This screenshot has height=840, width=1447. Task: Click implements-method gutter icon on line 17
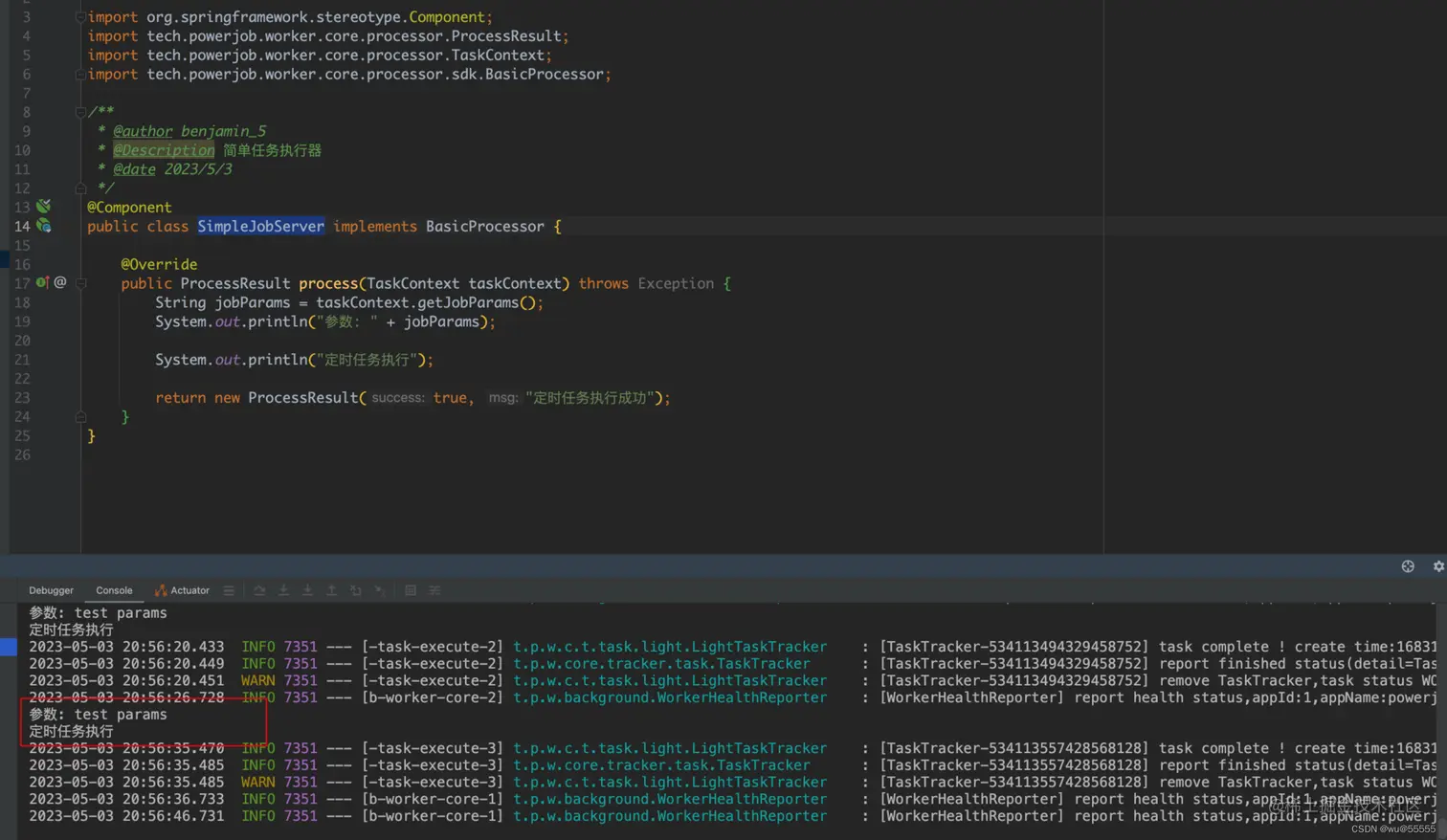pos(42,282)
